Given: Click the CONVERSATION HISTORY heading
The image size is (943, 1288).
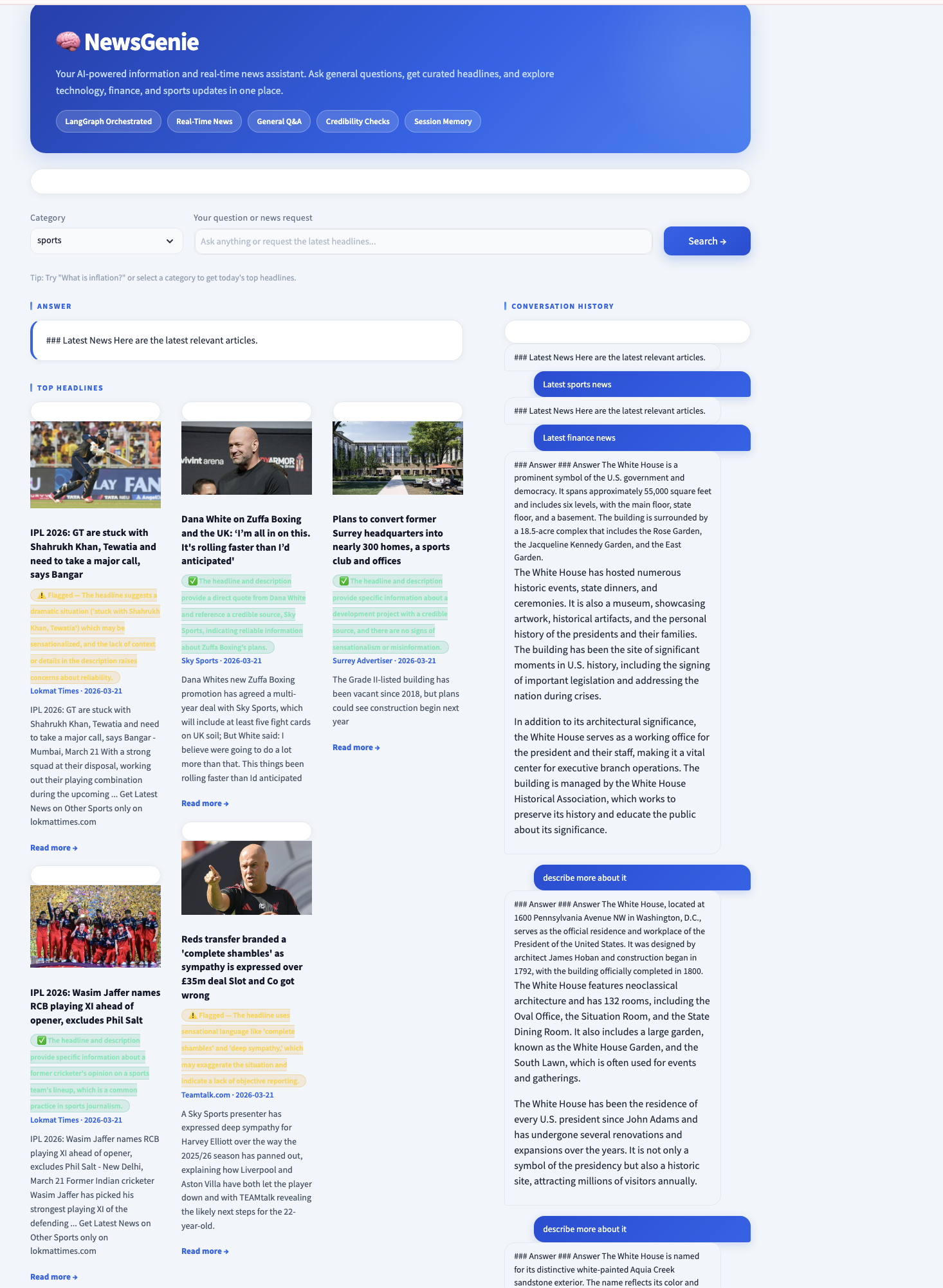Looking at the screenshot, I should (562, 306).
